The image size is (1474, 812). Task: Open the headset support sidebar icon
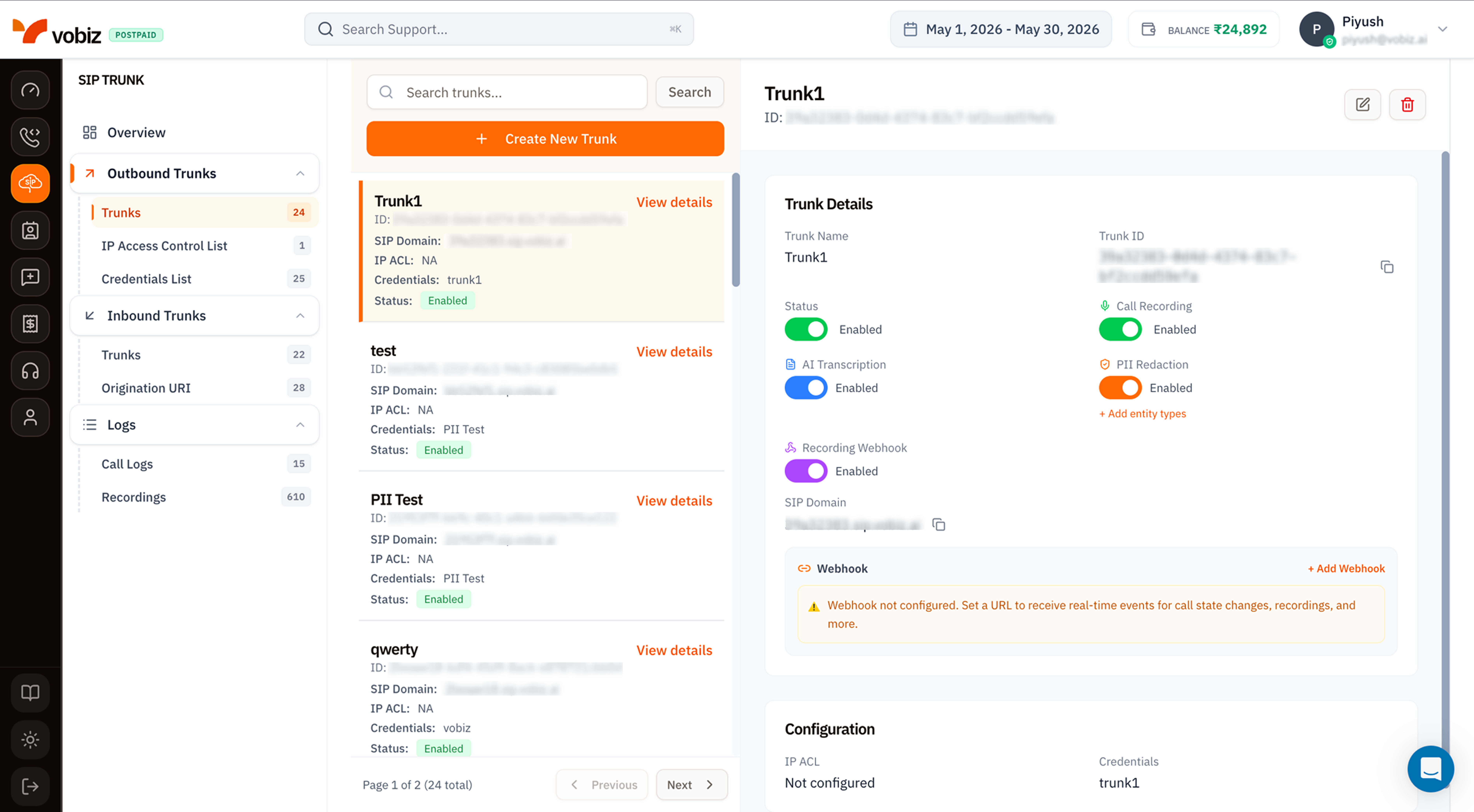[30, 371]
